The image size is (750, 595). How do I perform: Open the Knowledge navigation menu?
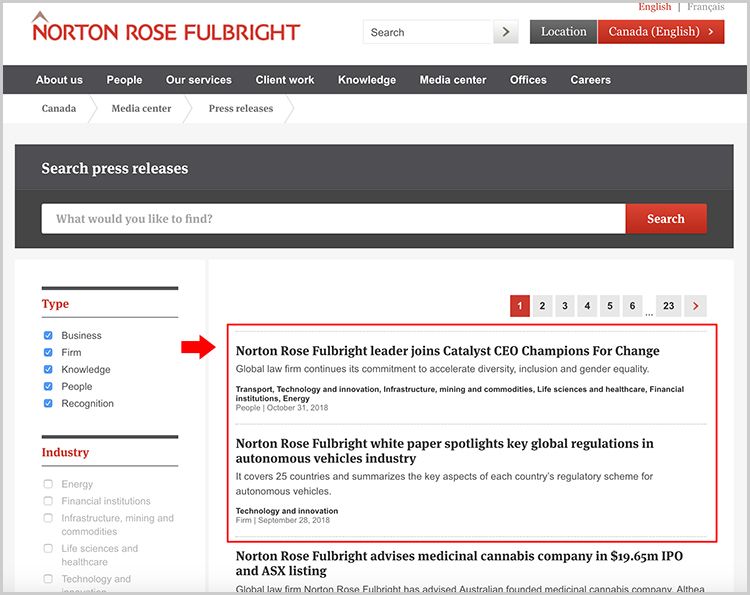(x=367, y=80)
